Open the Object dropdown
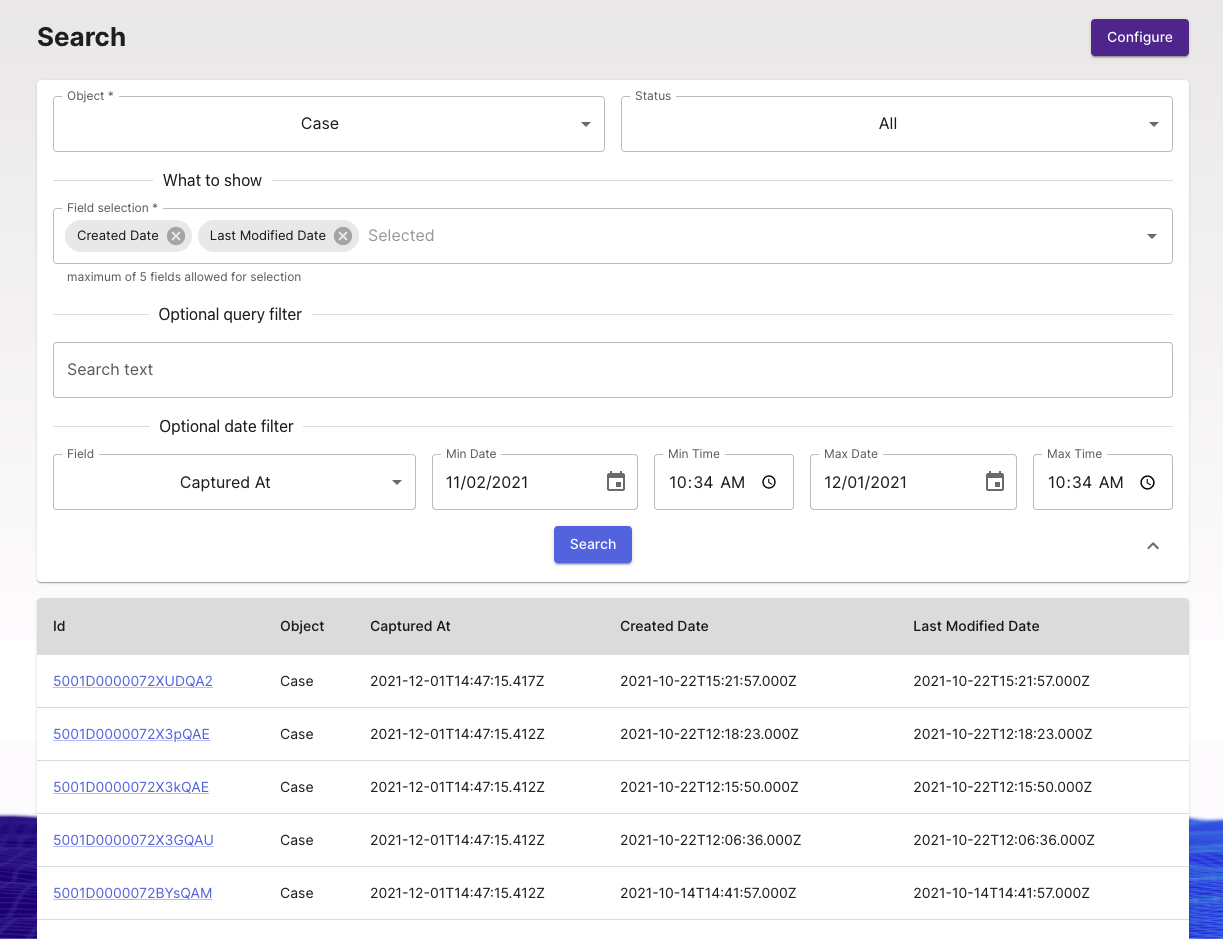This screenshot has height=939, width=1223. pos(328,124)
